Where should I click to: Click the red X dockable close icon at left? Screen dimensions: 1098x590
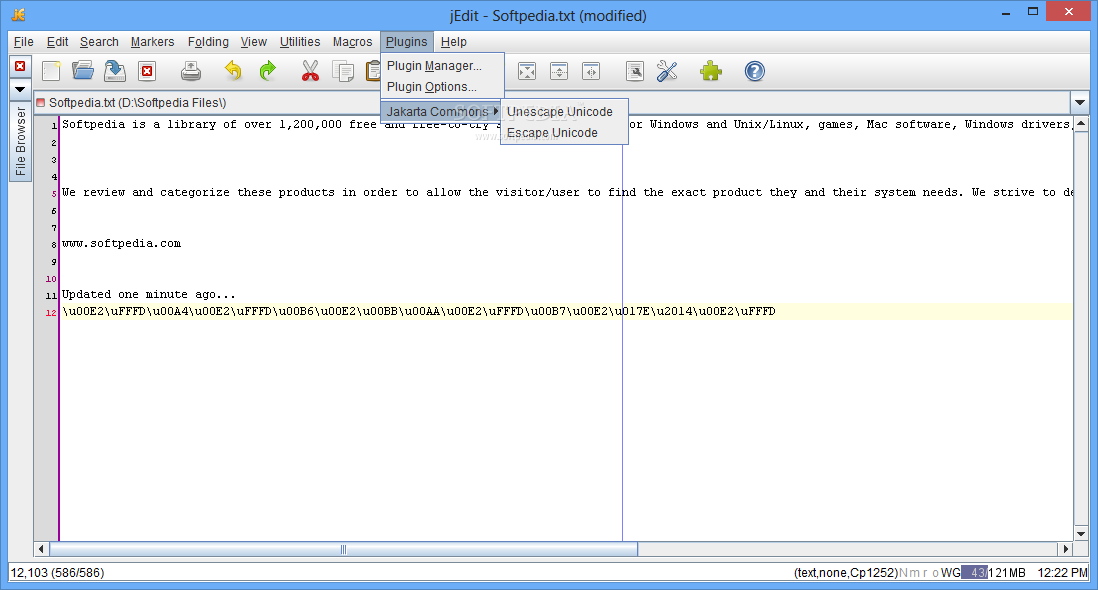[x=20, y=66]
